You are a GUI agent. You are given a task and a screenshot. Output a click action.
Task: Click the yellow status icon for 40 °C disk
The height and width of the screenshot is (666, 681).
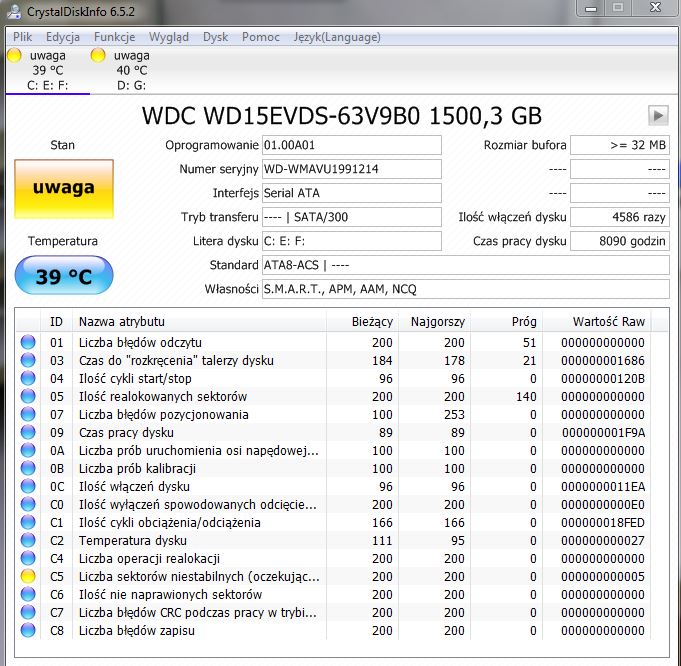pos(98,55)
